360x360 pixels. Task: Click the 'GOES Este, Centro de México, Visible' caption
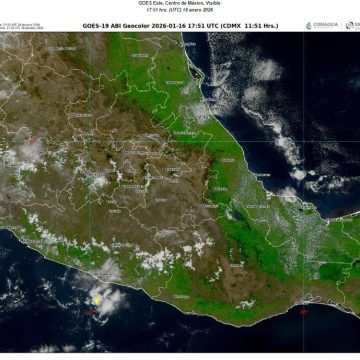coord(179,3)
